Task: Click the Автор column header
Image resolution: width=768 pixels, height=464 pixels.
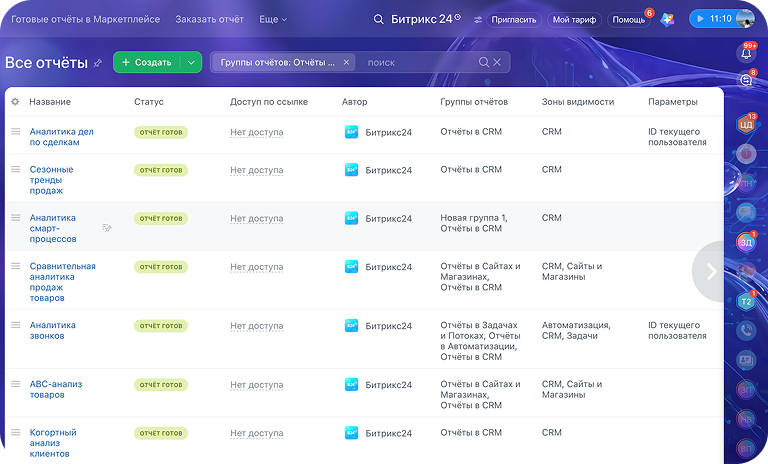Action: click(x=355, y=101)
